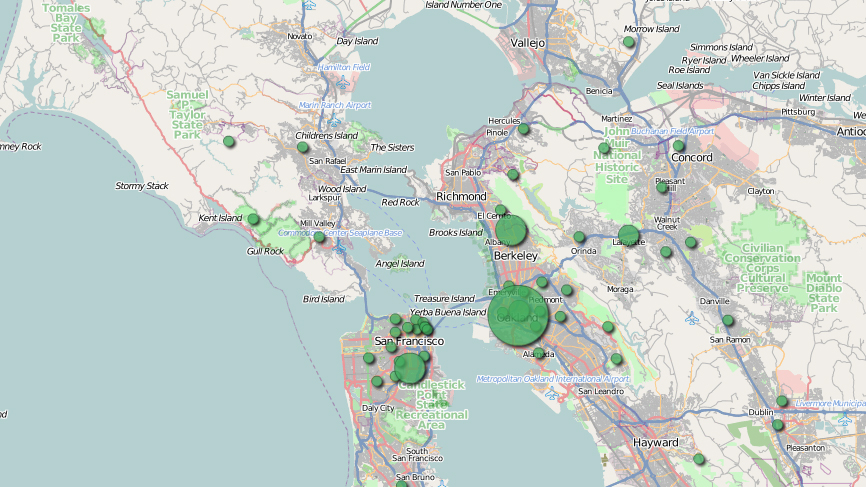Select the green marker next to Kent Island
866x487 pixels.
254,219
